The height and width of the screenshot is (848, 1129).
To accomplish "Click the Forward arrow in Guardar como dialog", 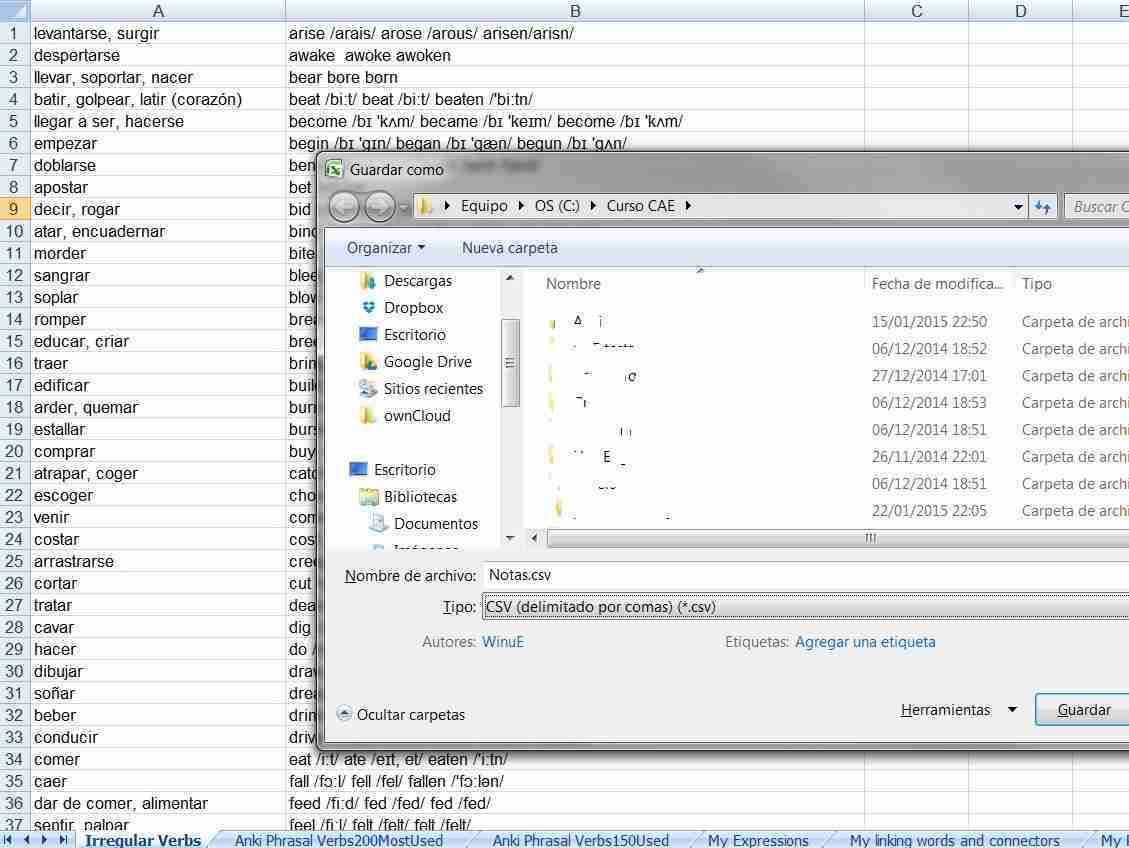I will point(379,207).
